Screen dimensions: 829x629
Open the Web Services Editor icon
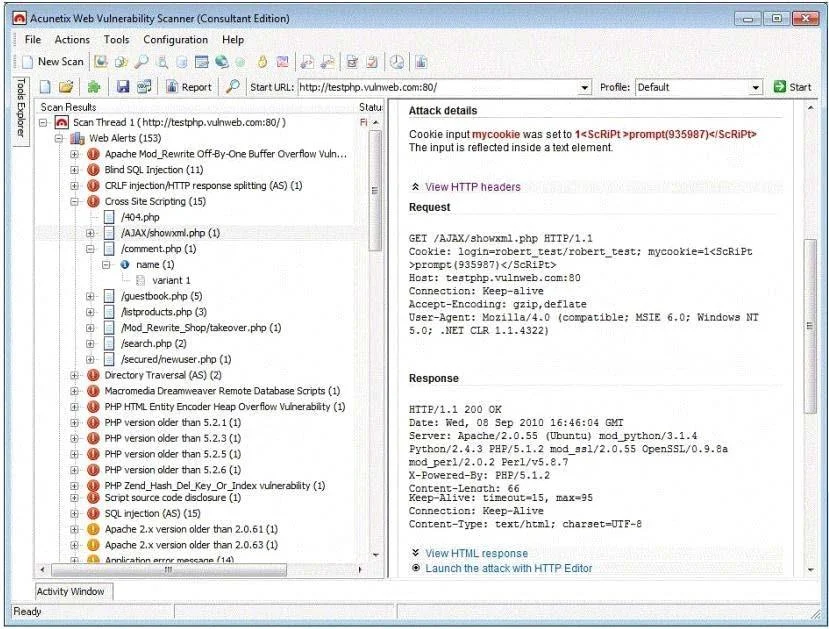pyautogui.click(x=328, y=62)
